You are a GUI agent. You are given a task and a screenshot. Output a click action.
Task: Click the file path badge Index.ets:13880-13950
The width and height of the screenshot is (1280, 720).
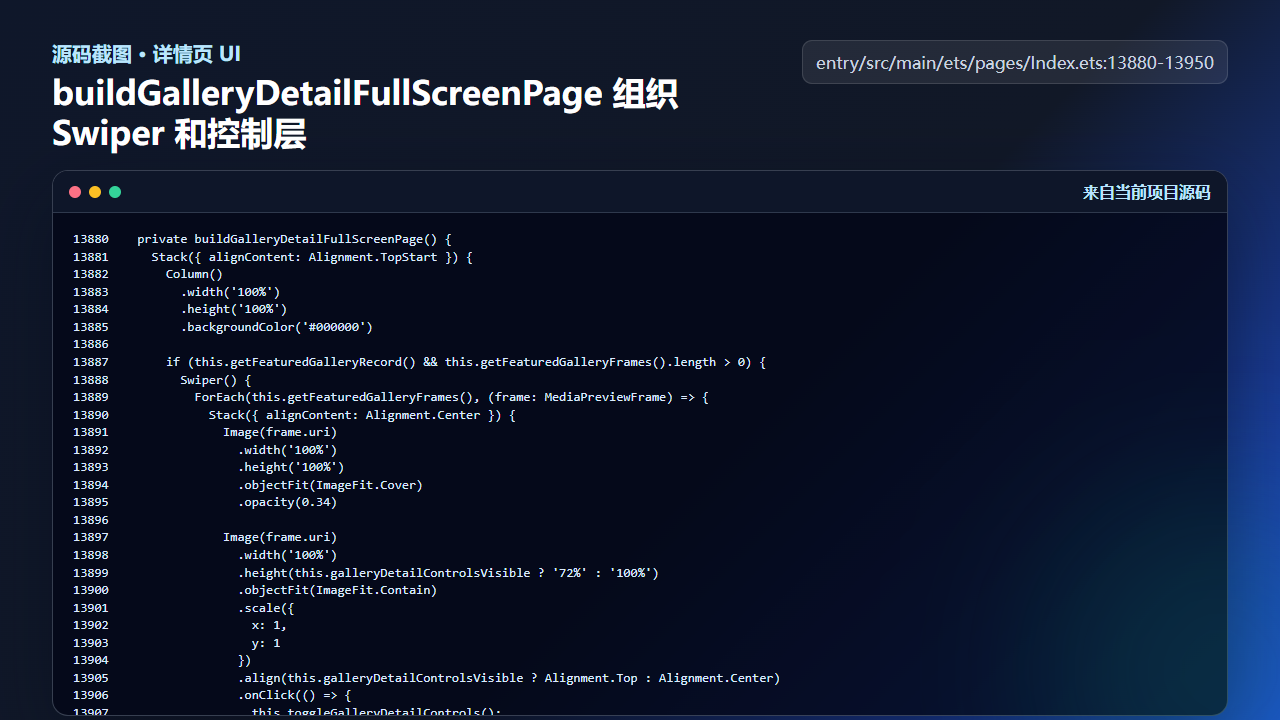tap(1015, 62)
